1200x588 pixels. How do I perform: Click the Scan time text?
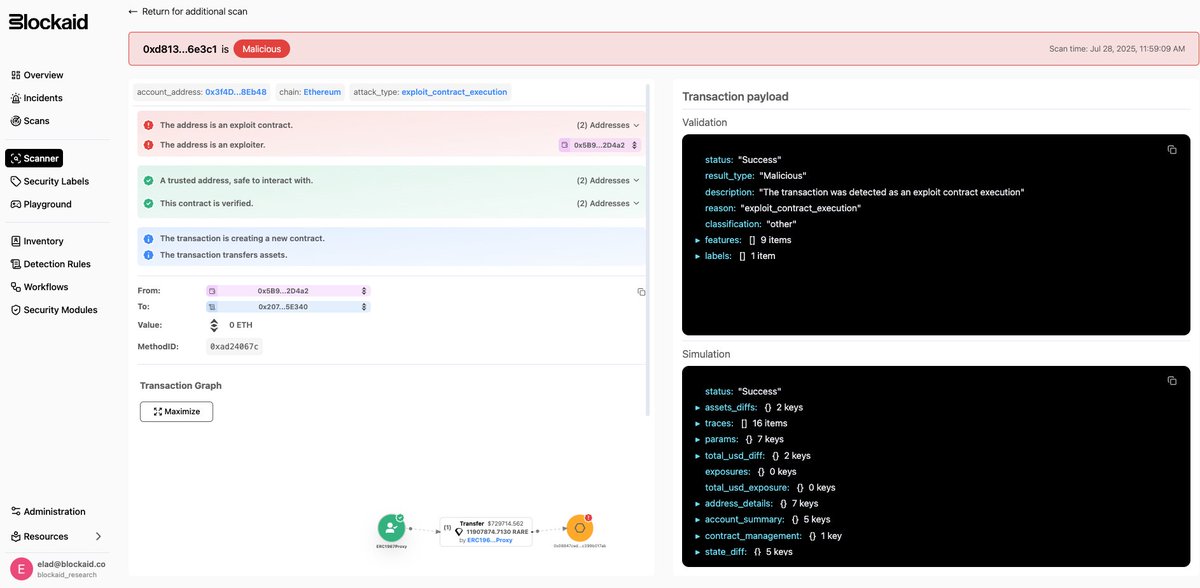pyautogui.click(x=1117, y=48)
